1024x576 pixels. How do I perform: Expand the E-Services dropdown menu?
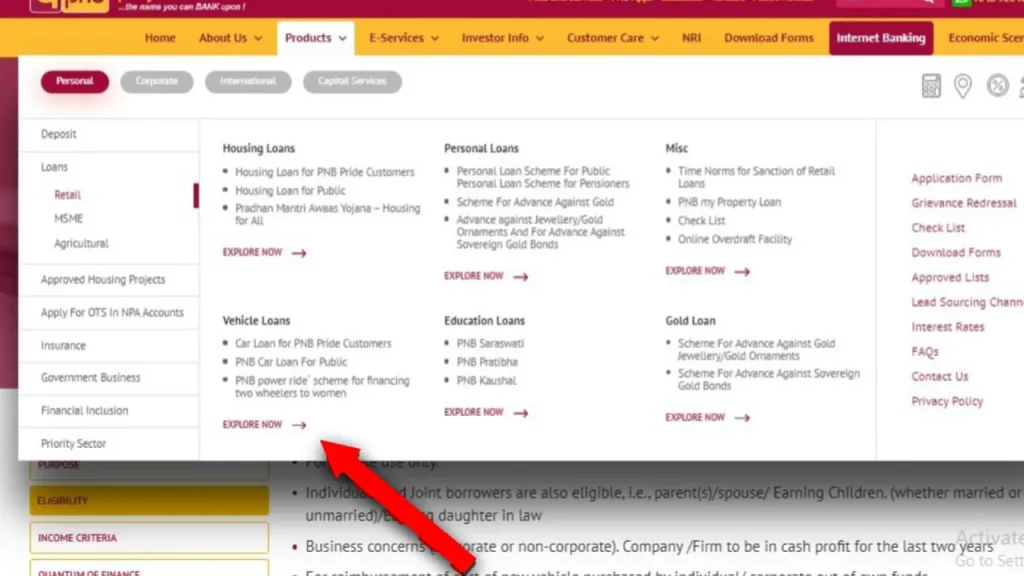[x=403, y=38]
